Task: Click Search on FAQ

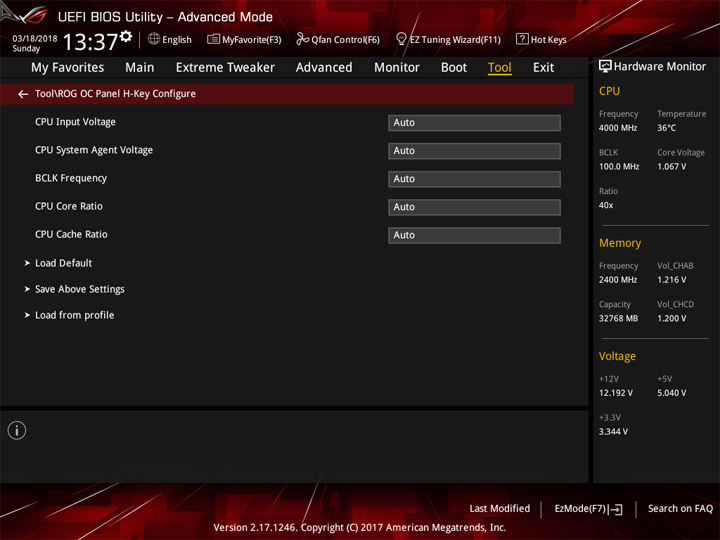Action: (x=680, y=508)
